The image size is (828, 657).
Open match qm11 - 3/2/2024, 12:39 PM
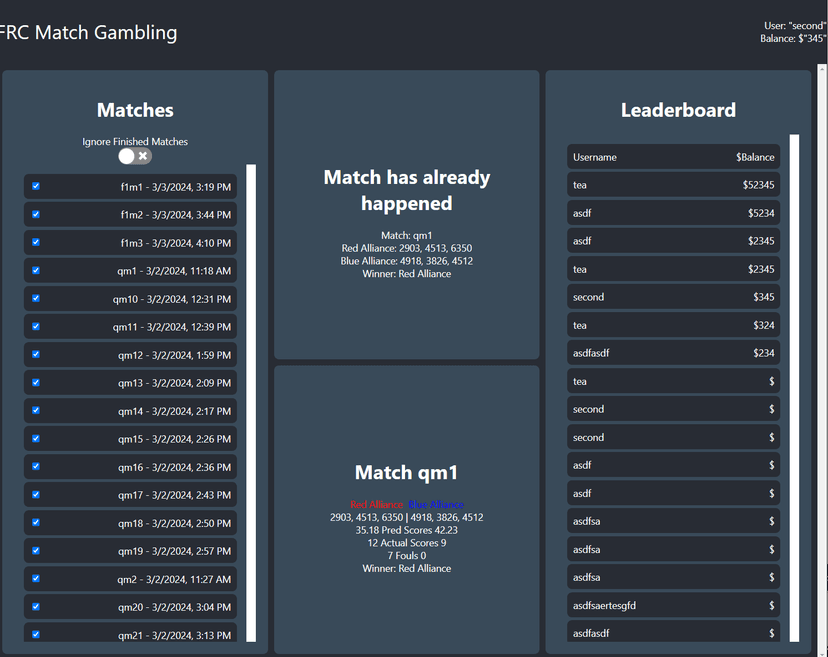tap(130, 327)
